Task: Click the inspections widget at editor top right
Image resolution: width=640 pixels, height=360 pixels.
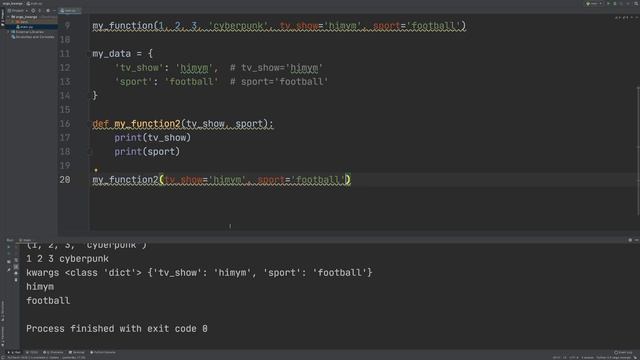Action: point(623,18)
